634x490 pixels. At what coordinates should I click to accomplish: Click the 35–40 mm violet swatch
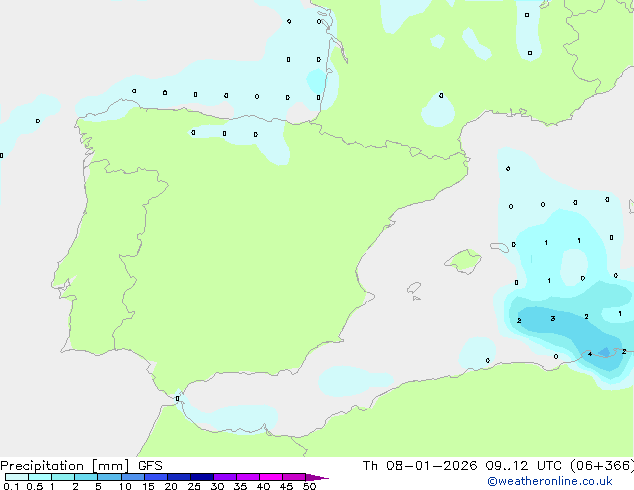(x=248, y=477)
